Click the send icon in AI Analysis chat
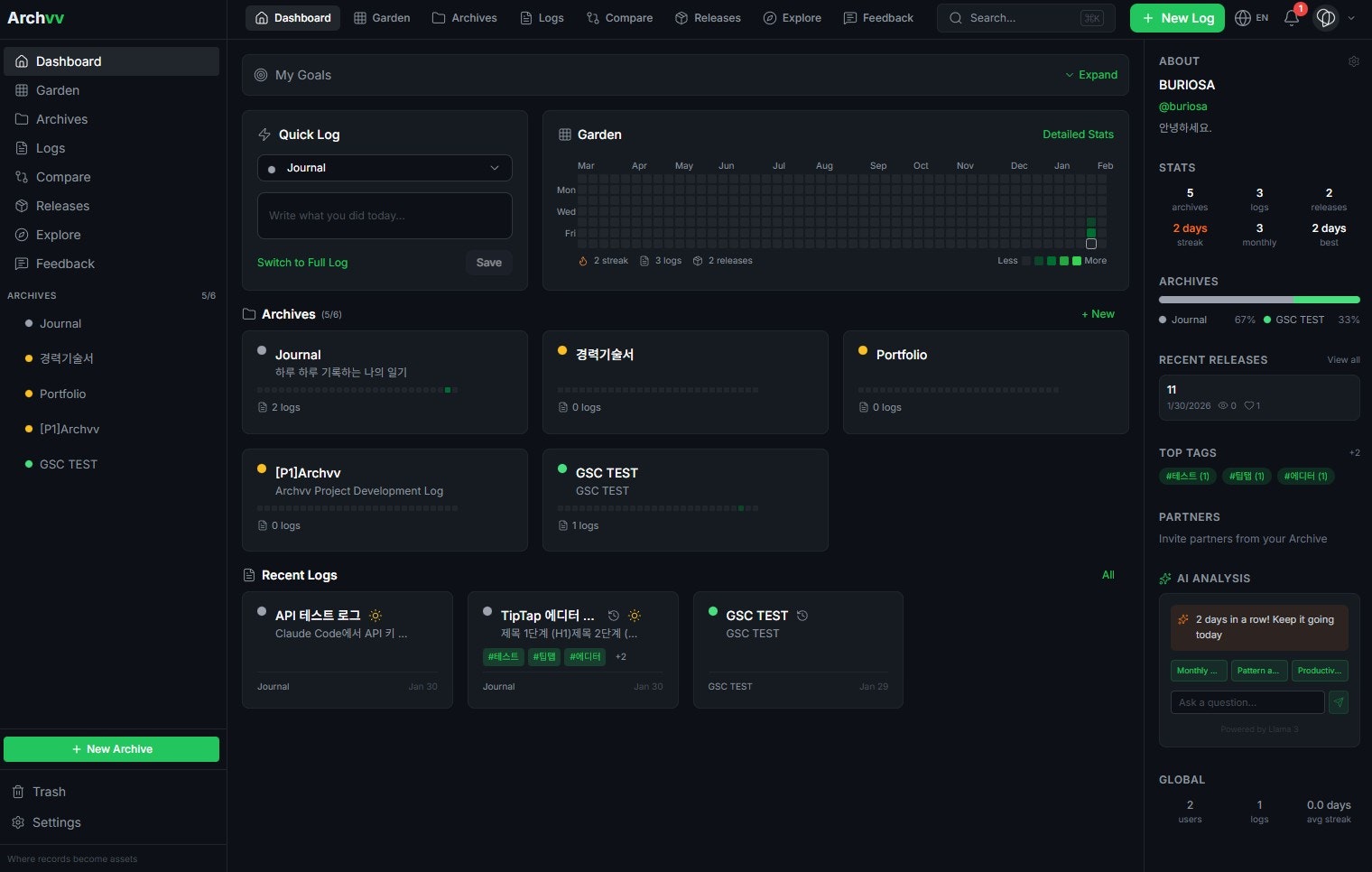The height and width of the screenshot is (872, 1372). (1340, 702)
